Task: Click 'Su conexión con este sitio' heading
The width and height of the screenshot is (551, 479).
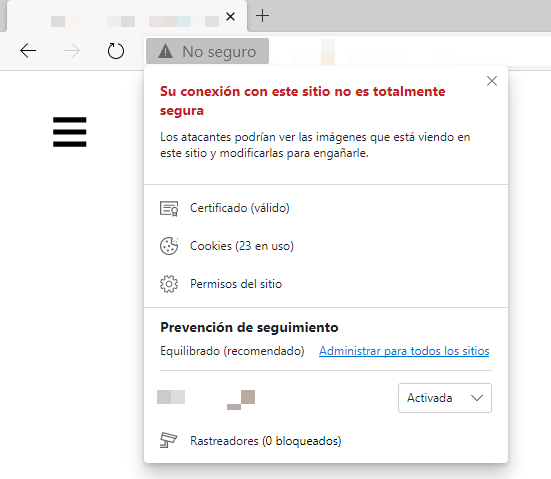Action: click(x=303, y=101)
